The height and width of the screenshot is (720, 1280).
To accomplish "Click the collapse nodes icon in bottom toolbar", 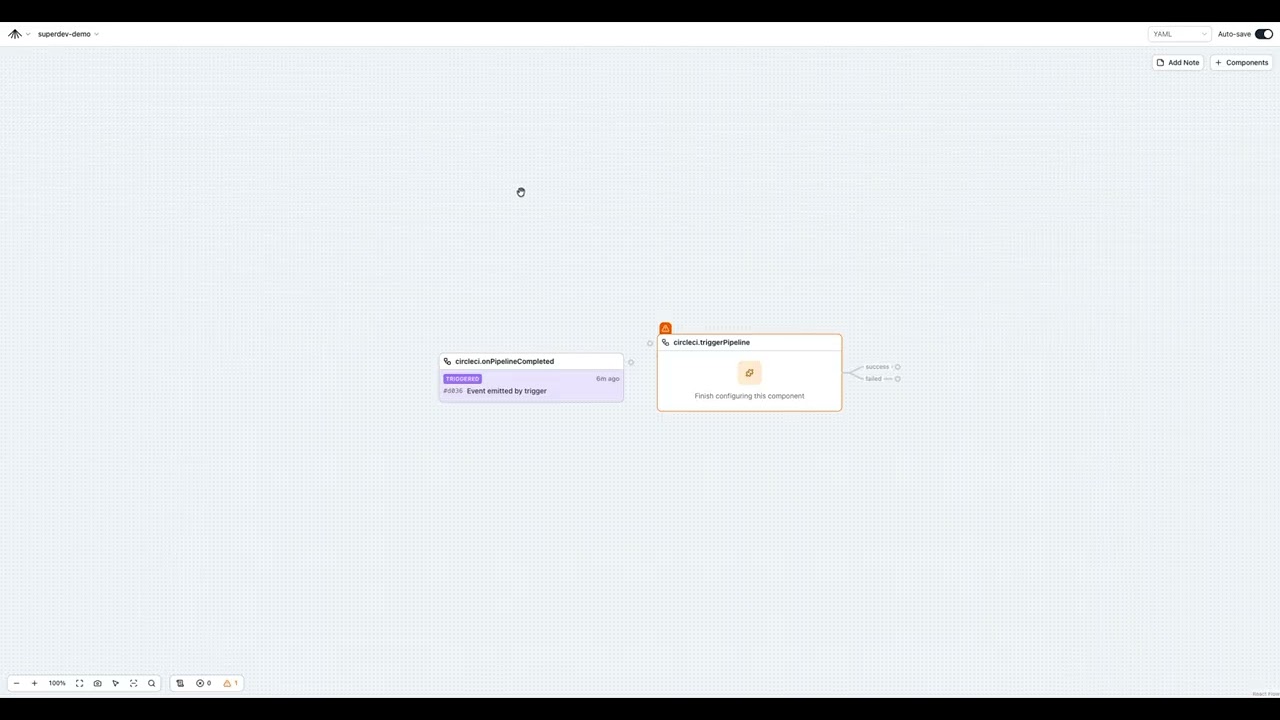I will [133, 683].
